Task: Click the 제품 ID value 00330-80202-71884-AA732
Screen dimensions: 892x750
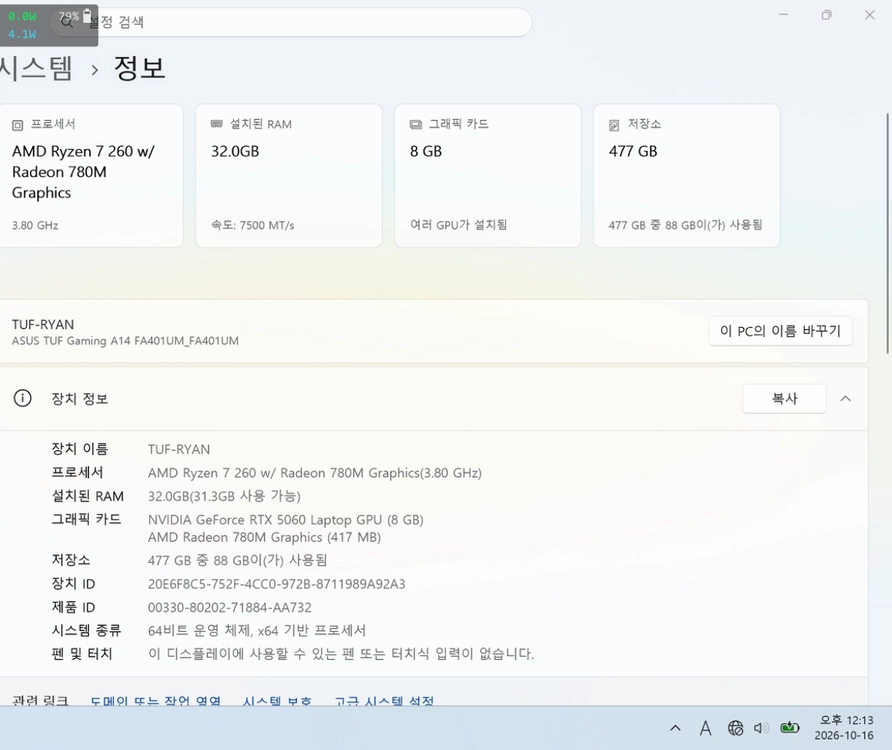Action: click(230, 607)
